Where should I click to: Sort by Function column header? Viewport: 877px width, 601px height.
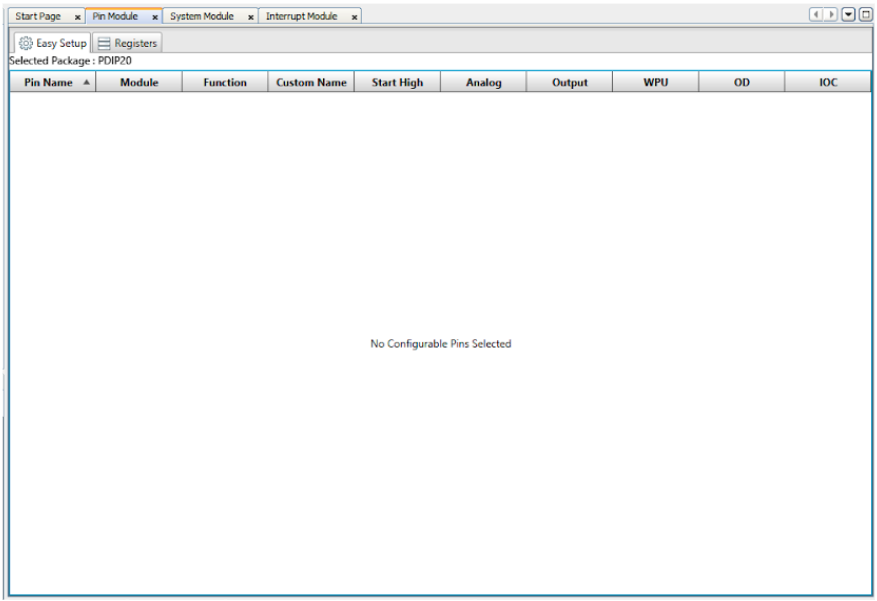pyautogui.click(x=225, y=82)
